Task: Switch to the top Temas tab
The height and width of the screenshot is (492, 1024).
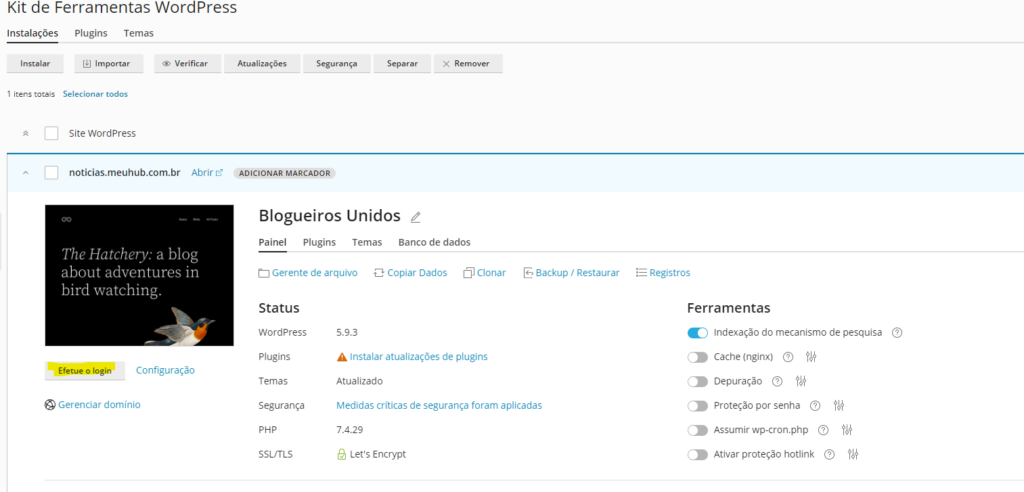Action: click(x=138, y=33)
